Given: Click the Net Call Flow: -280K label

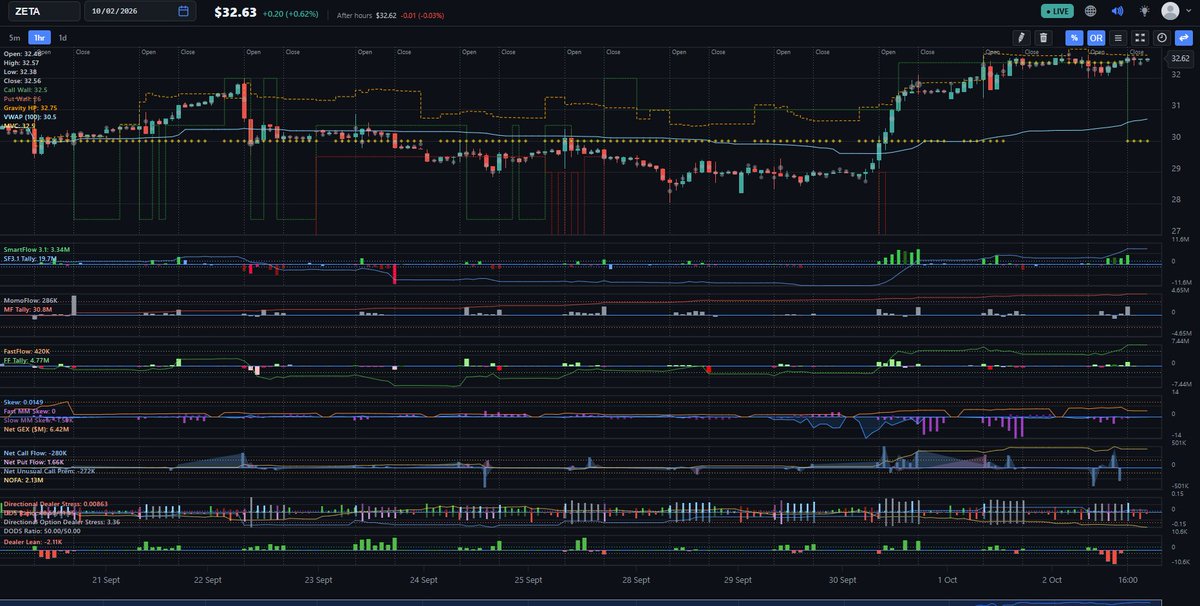Looking at the screenshot, I should pyautogui.click(x=35, y=453).
